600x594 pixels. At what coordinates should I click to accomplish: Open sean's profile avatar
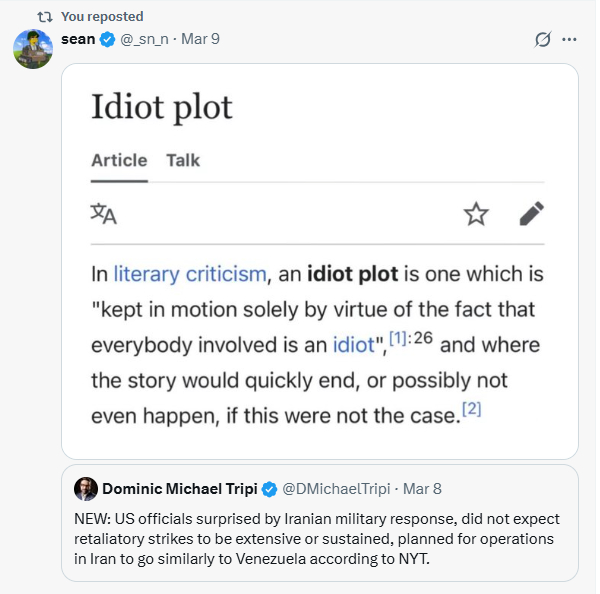(x=32, y=49)
